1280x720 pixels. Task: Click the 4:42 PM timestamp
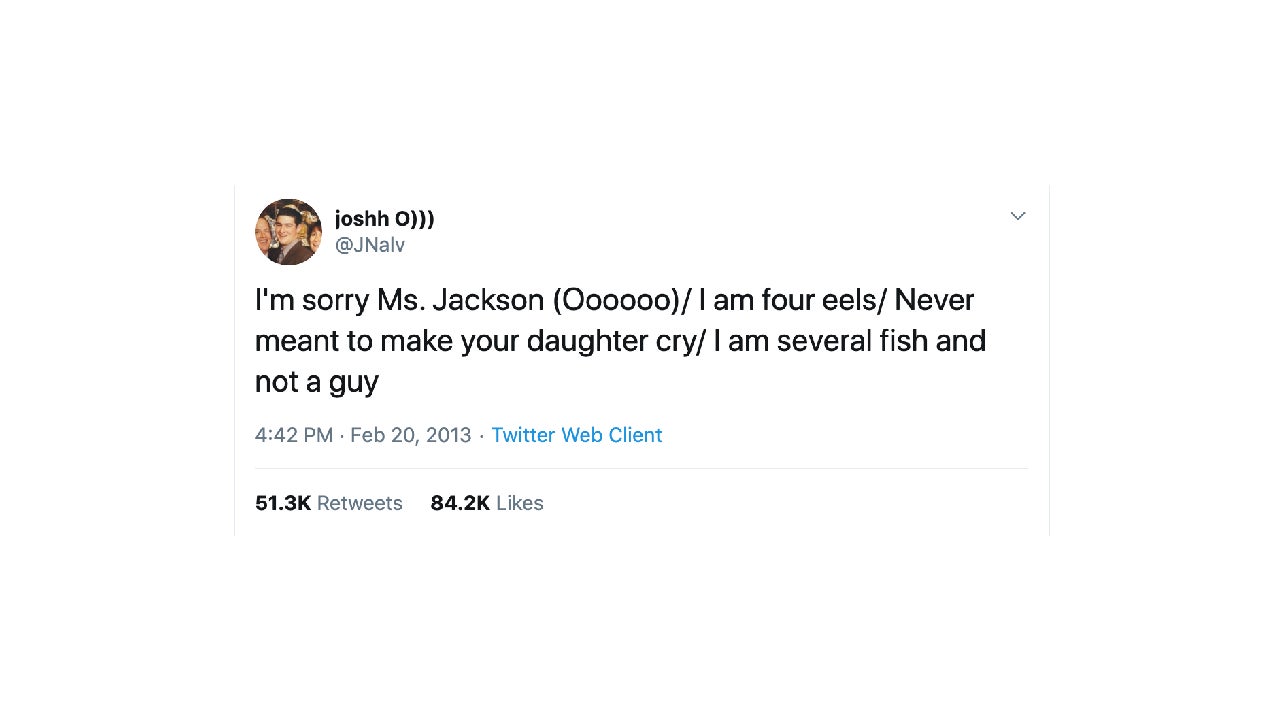click(294, 435)
